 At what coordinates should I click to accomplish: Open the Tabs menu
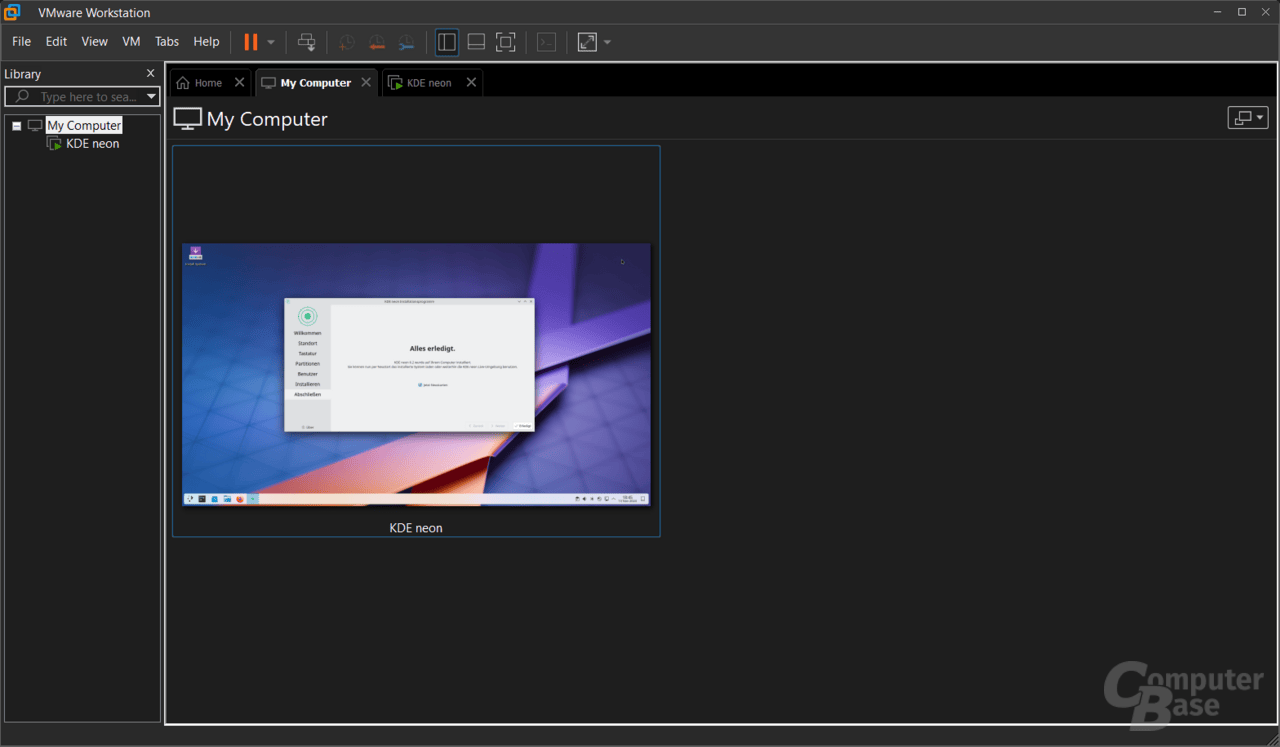tap(167, 41)
